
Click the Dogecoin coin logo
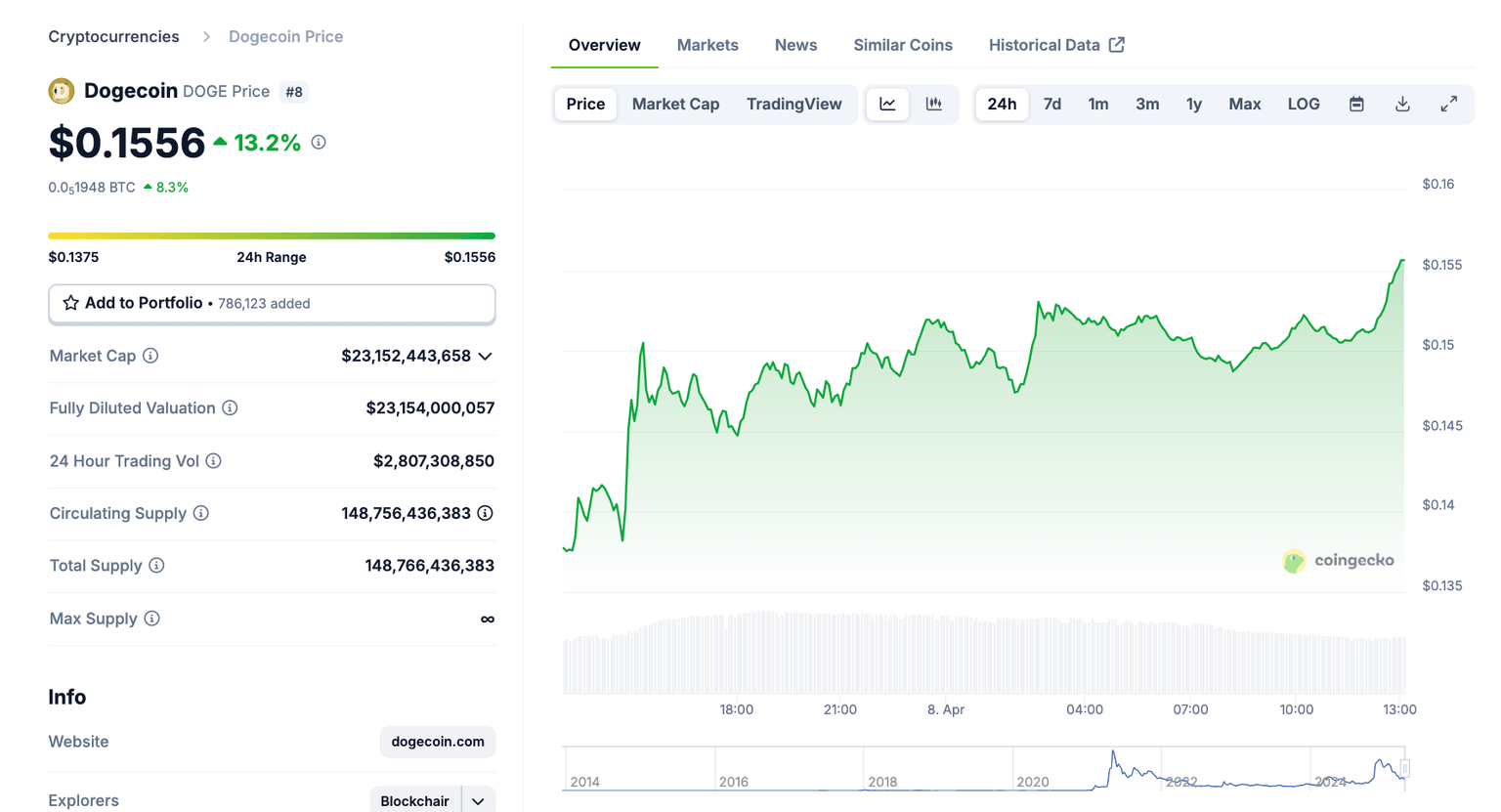click(61, 90)
